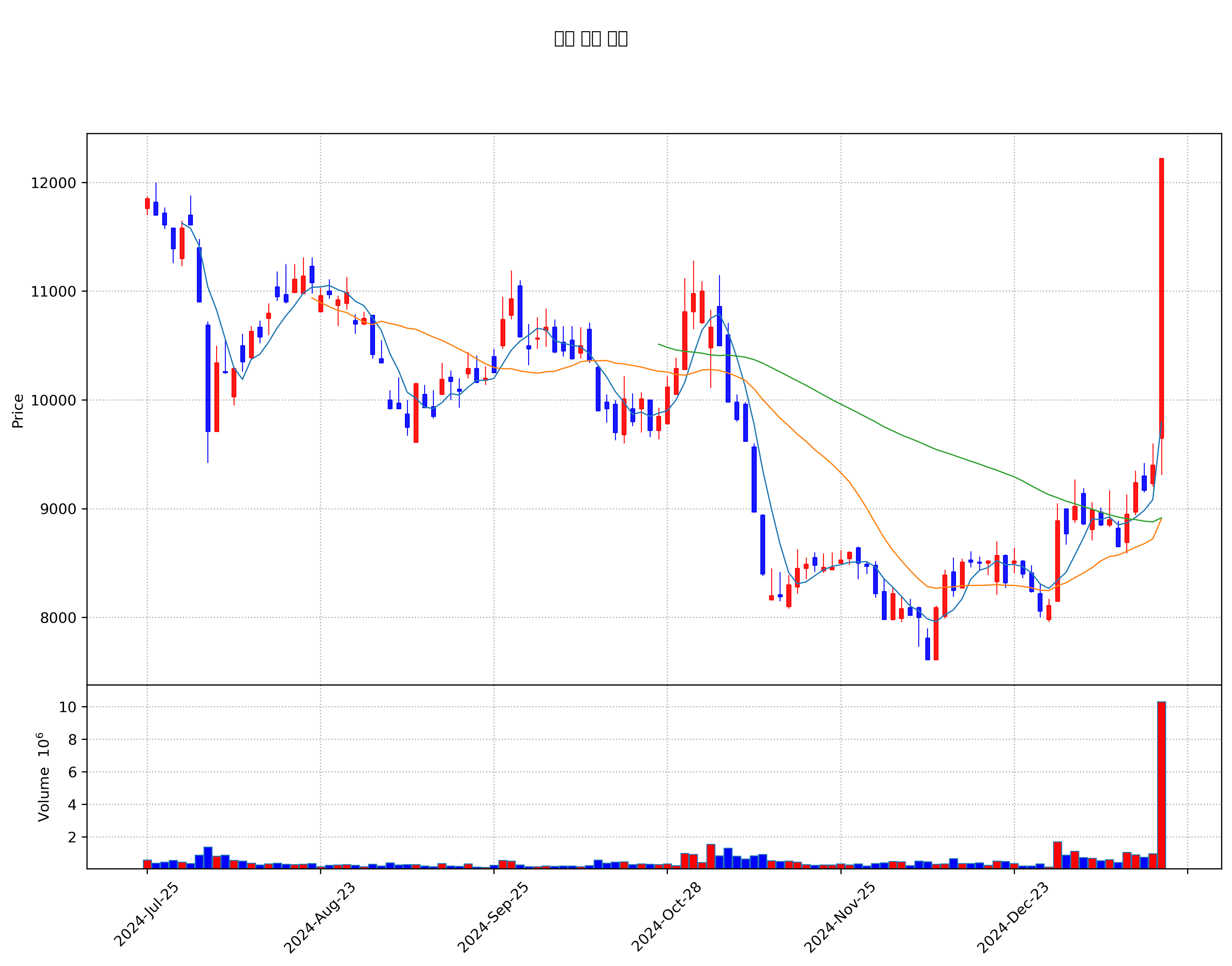Click the 2024-Jul-25 date label
The width and height of the screenshot is (1232, 966).
tap(146, 915)
